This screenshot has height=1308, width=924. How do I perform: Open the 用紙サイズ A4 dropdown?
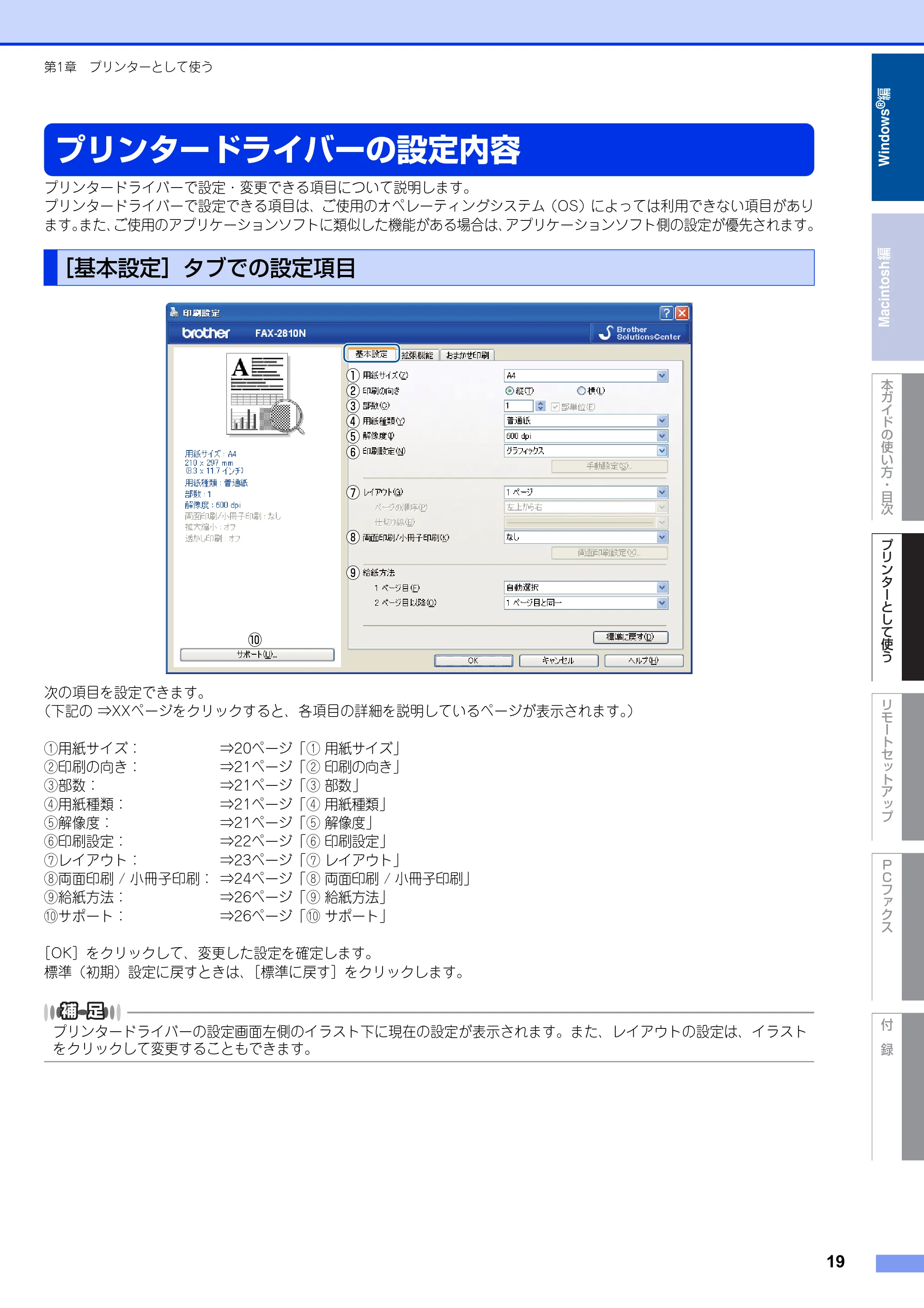pos(586,376)
